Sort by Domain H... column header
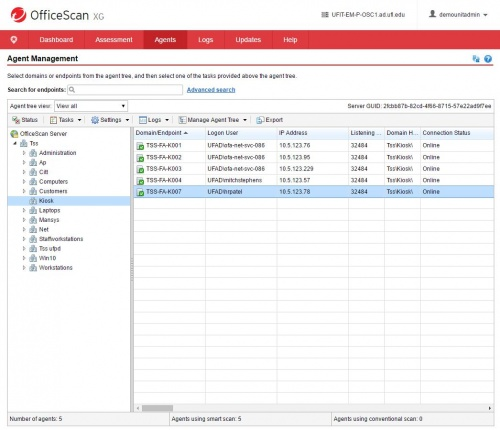 [402, 133]
